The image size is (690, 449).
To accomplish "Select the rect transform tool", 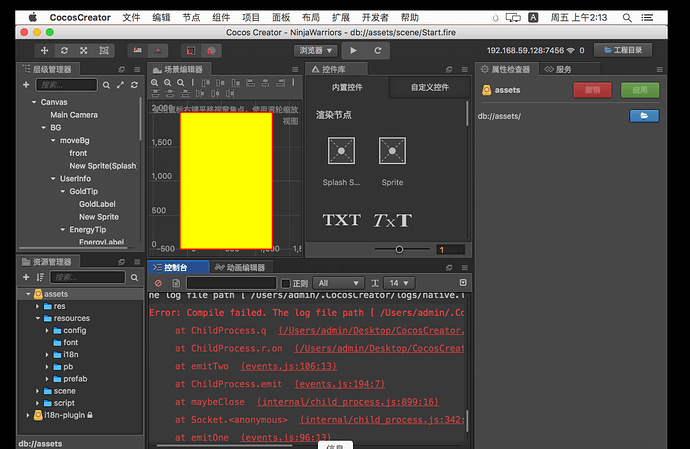I will [104, 51].
